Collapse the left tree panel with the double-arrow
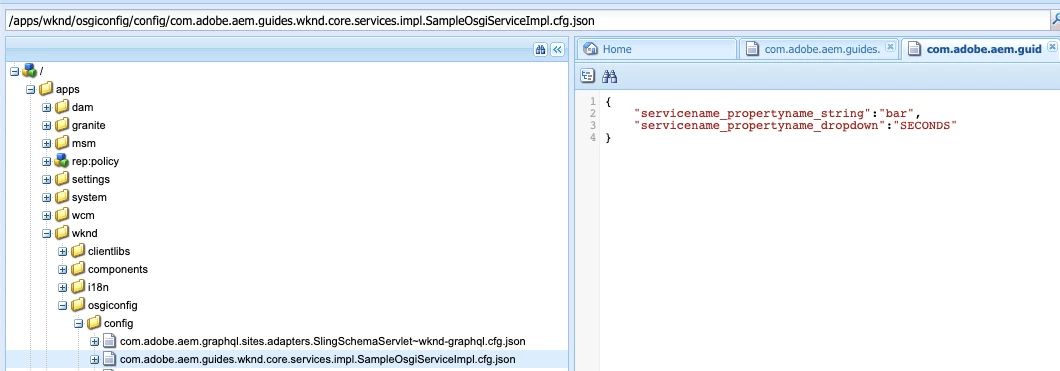Image resolution: width=1060 pixels, height=371 pixels. (x=557, y=49)
